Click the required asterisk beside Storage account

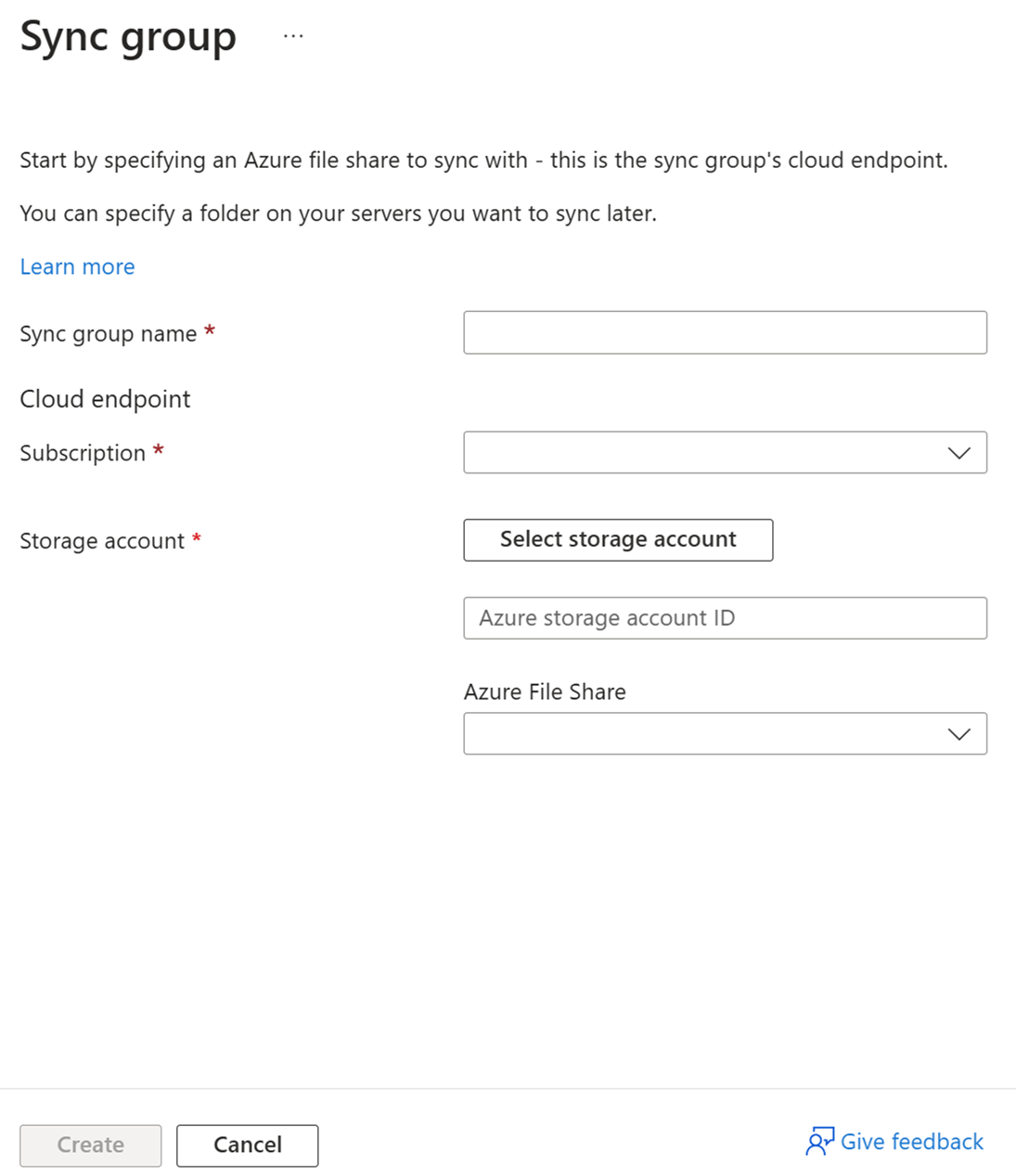click(199, 538)
